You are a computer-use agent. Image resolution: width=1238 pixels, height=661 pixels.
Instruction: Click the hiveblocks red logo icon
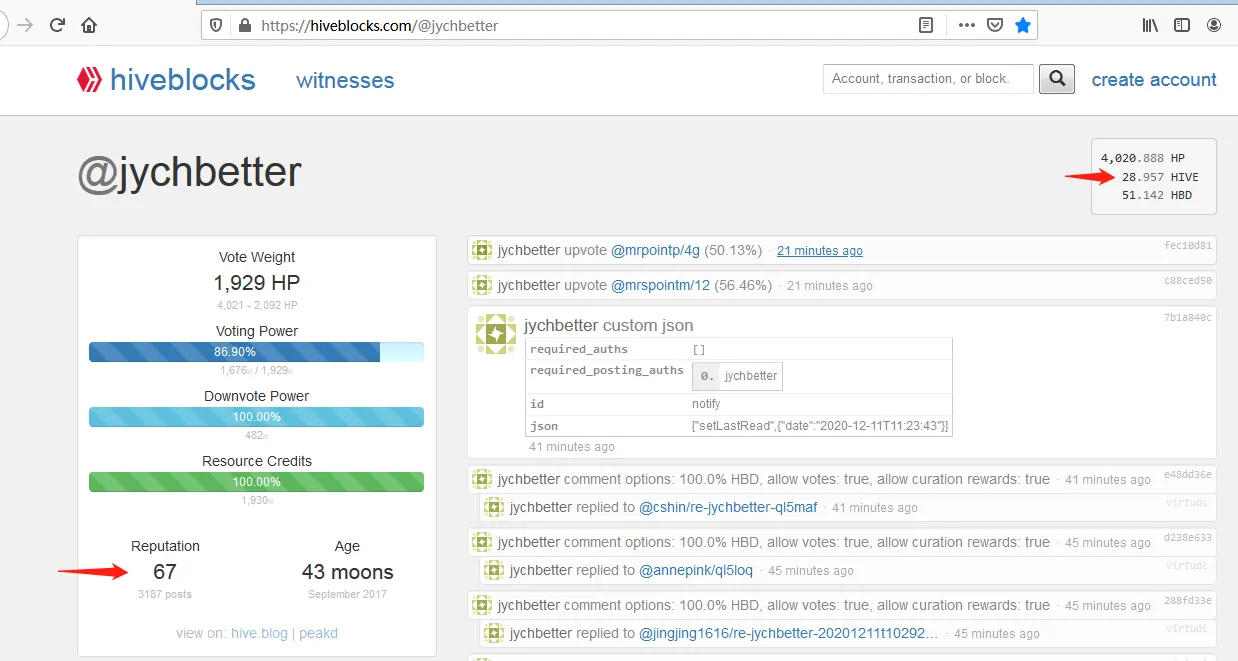click(90, 80)
